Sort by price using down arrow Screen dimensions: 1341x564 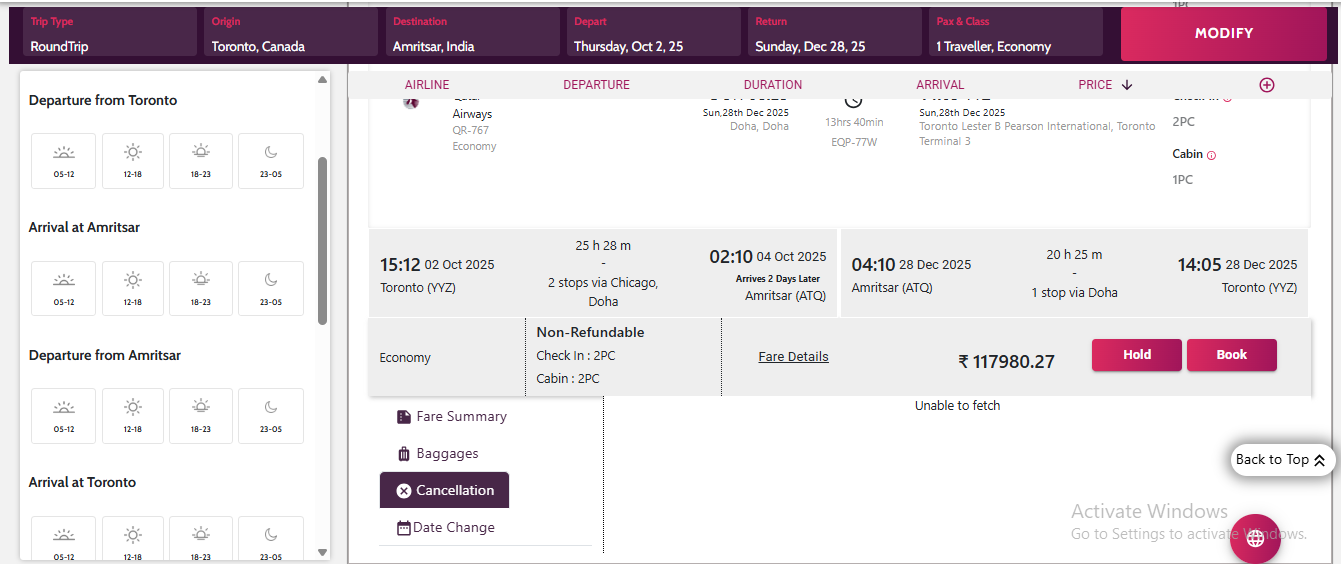click(1127, 85)
